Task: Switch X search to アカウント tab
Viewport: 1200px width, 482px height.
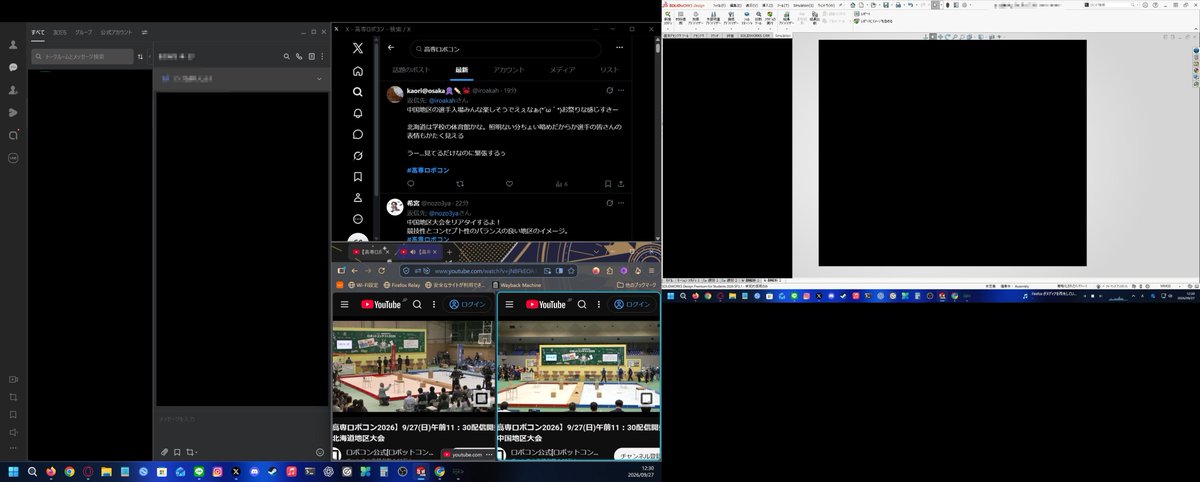Action: point(508,70)
